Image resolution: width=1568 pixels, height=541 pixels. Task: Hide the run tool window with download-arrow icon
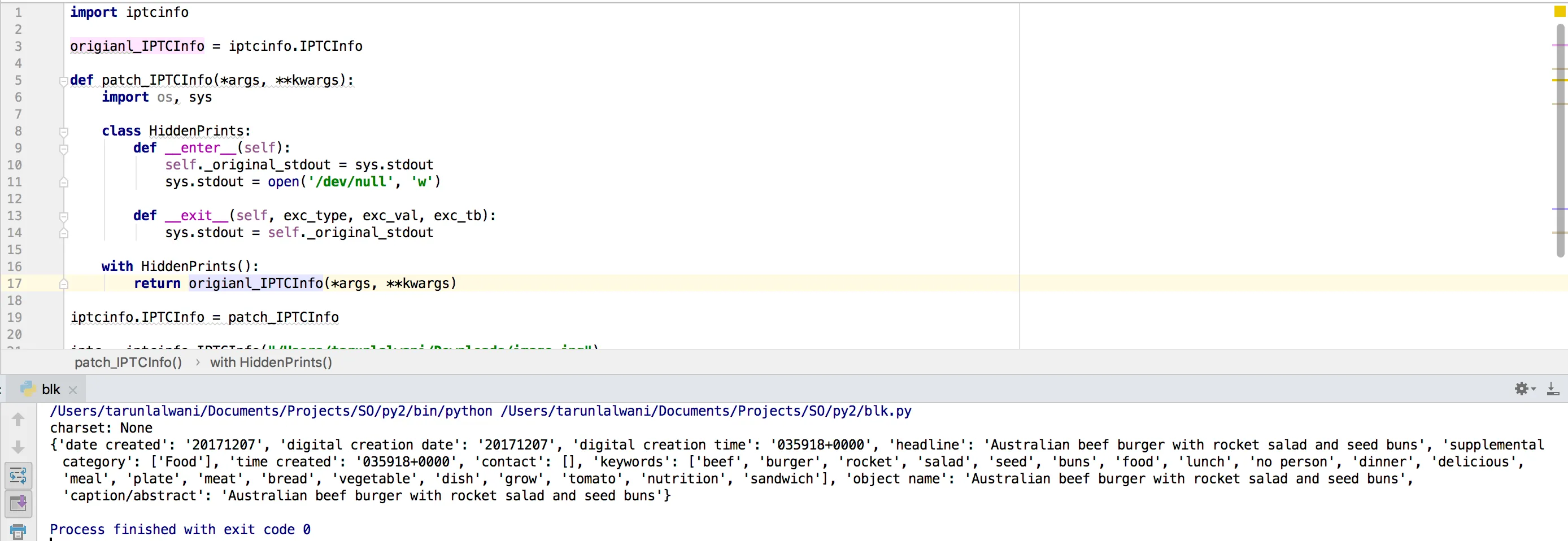click(1553, 389)
